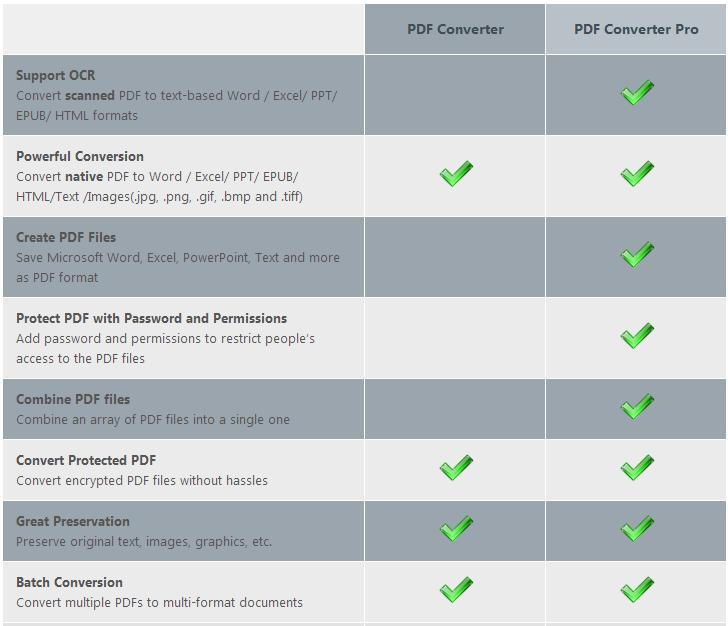Click the Combine PDF files heading
Viewport: 728px width, 626px height.
[x=73, y=399]
